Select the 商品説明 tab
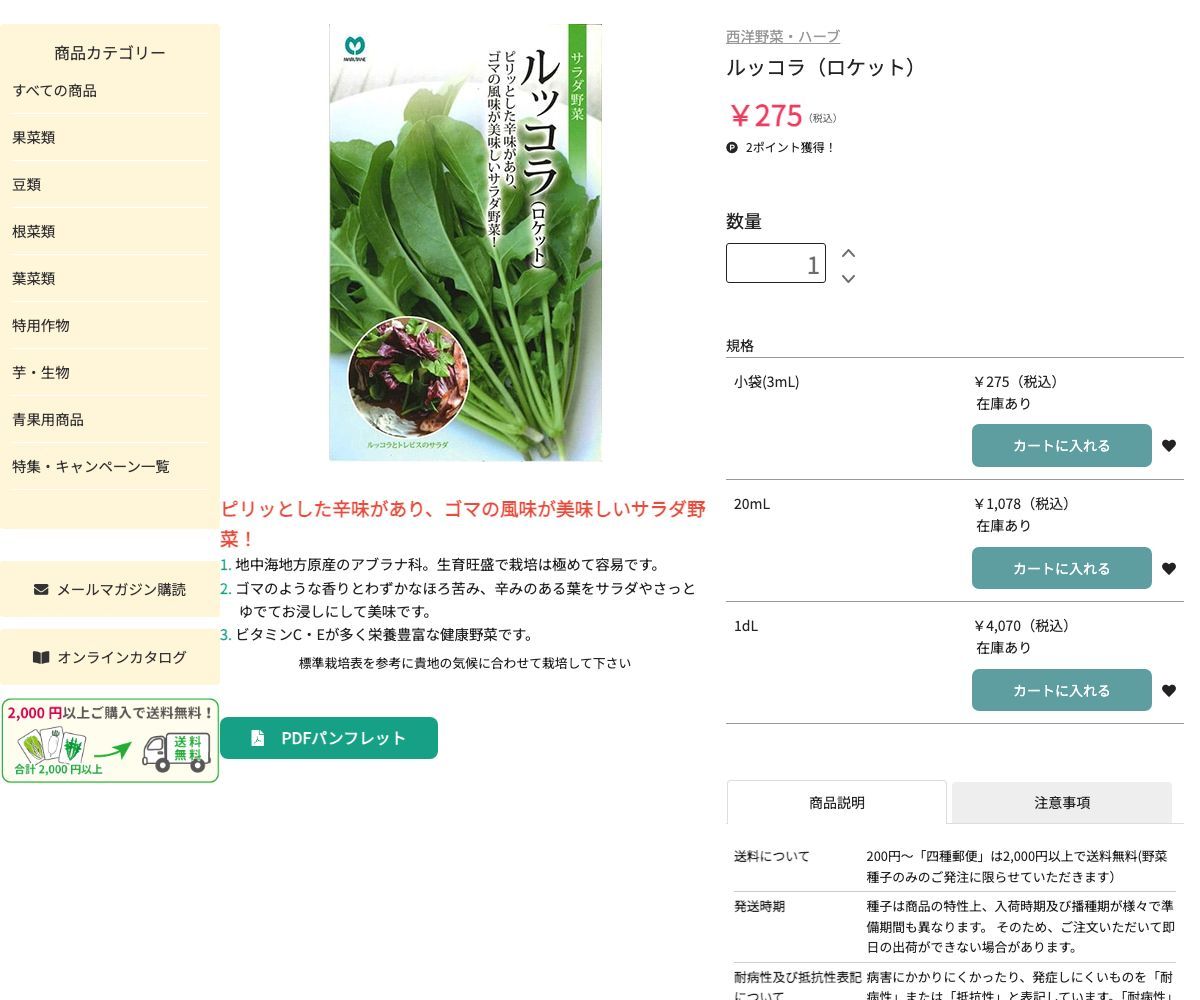The image size is (1200, 1000). (836, 802)
